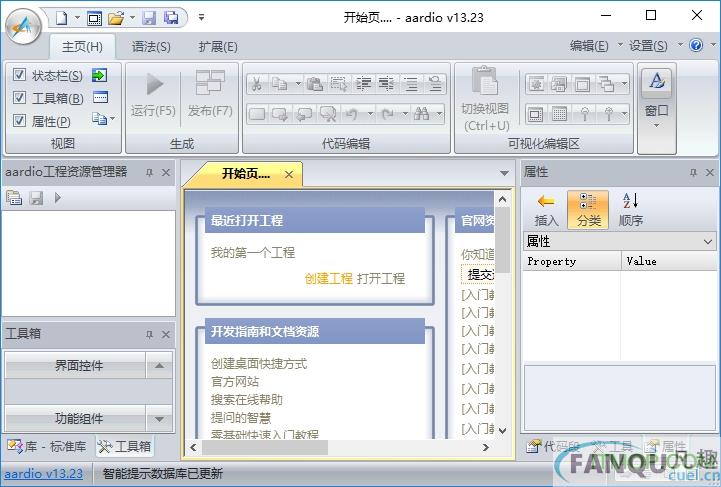Click 创建桌面快捷方式 link

tap(259, 364)
